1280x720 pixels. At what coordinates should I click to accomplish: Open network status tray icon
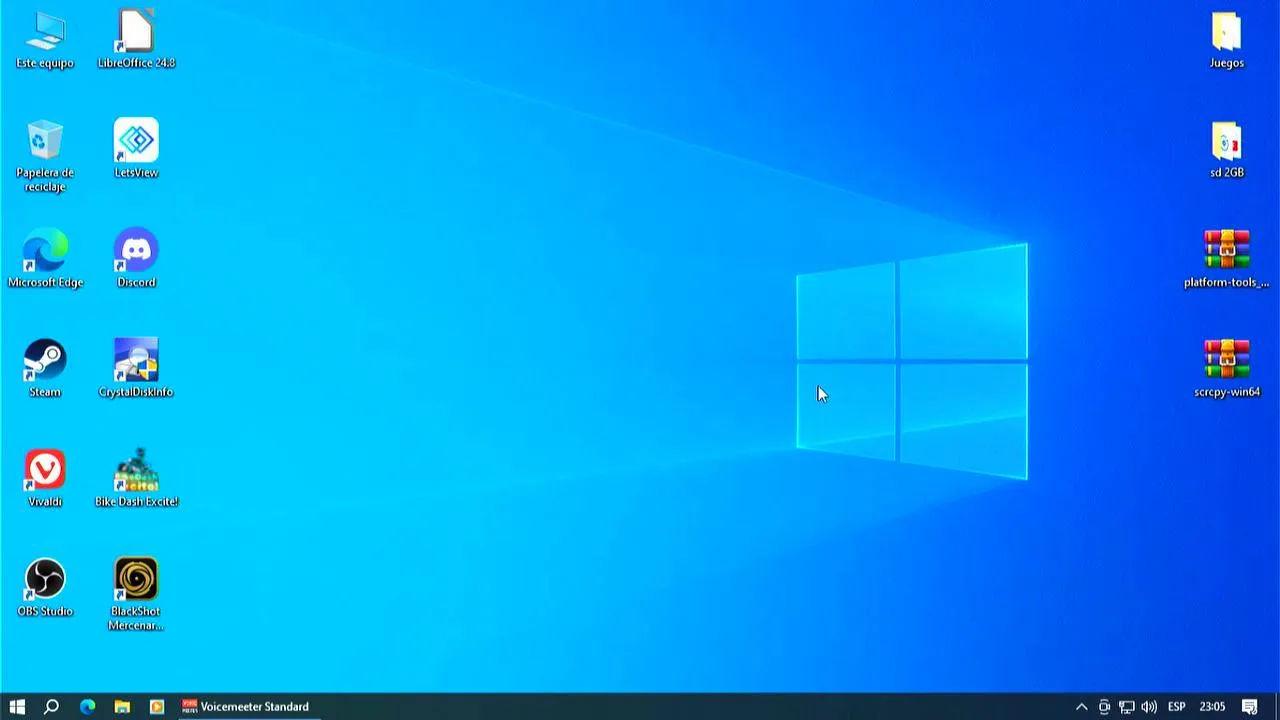1126,707
